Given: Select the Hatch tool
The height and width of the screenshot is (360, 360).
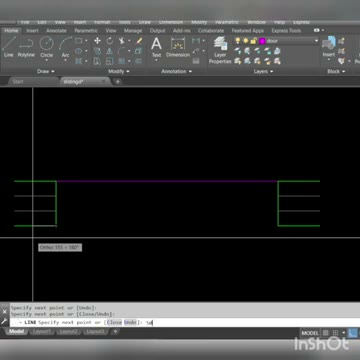Looking at the screenshot, I should click(79, 61).
